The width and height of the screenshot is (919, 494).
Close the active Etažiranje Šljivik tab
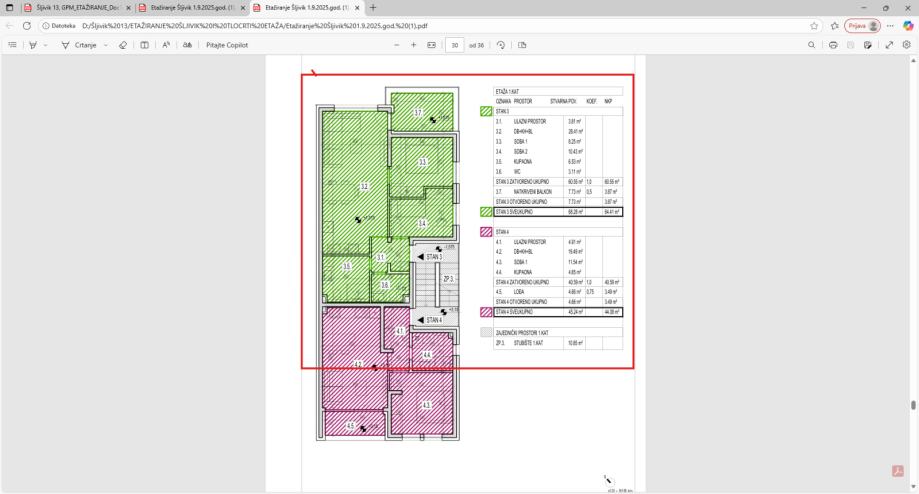(x=357, y=8)
